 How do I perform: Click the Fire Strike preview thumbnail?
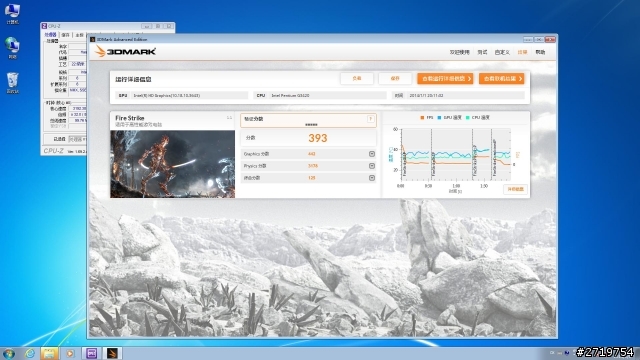[x=172, y=164]
